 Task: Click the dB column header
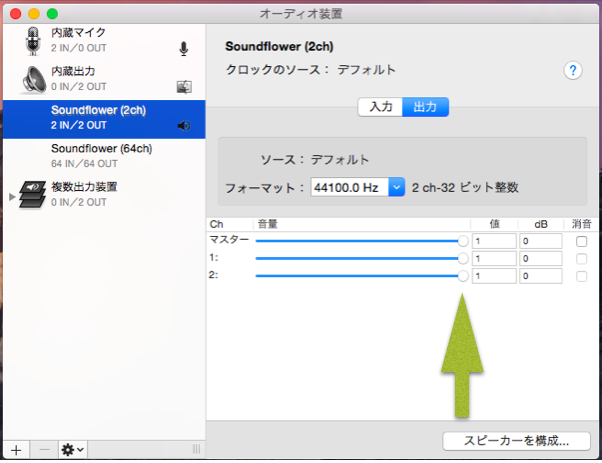pos(541,224)
